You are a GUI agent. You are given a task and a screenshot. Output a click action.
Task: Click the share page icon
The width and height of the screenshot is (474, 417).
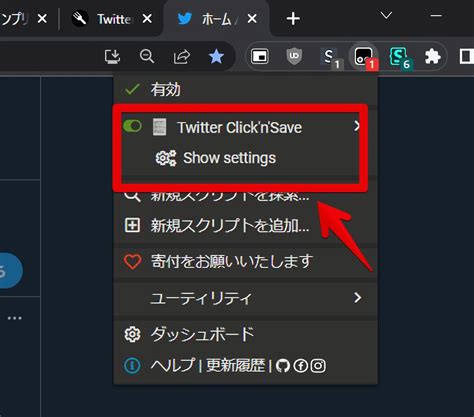coord(182,57)
